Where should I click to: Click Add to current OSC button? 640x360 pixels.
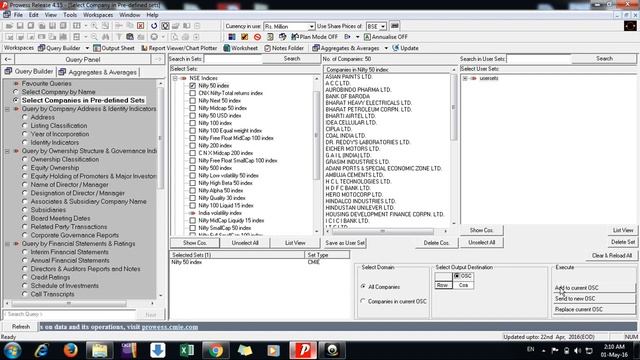coord(594,288)
